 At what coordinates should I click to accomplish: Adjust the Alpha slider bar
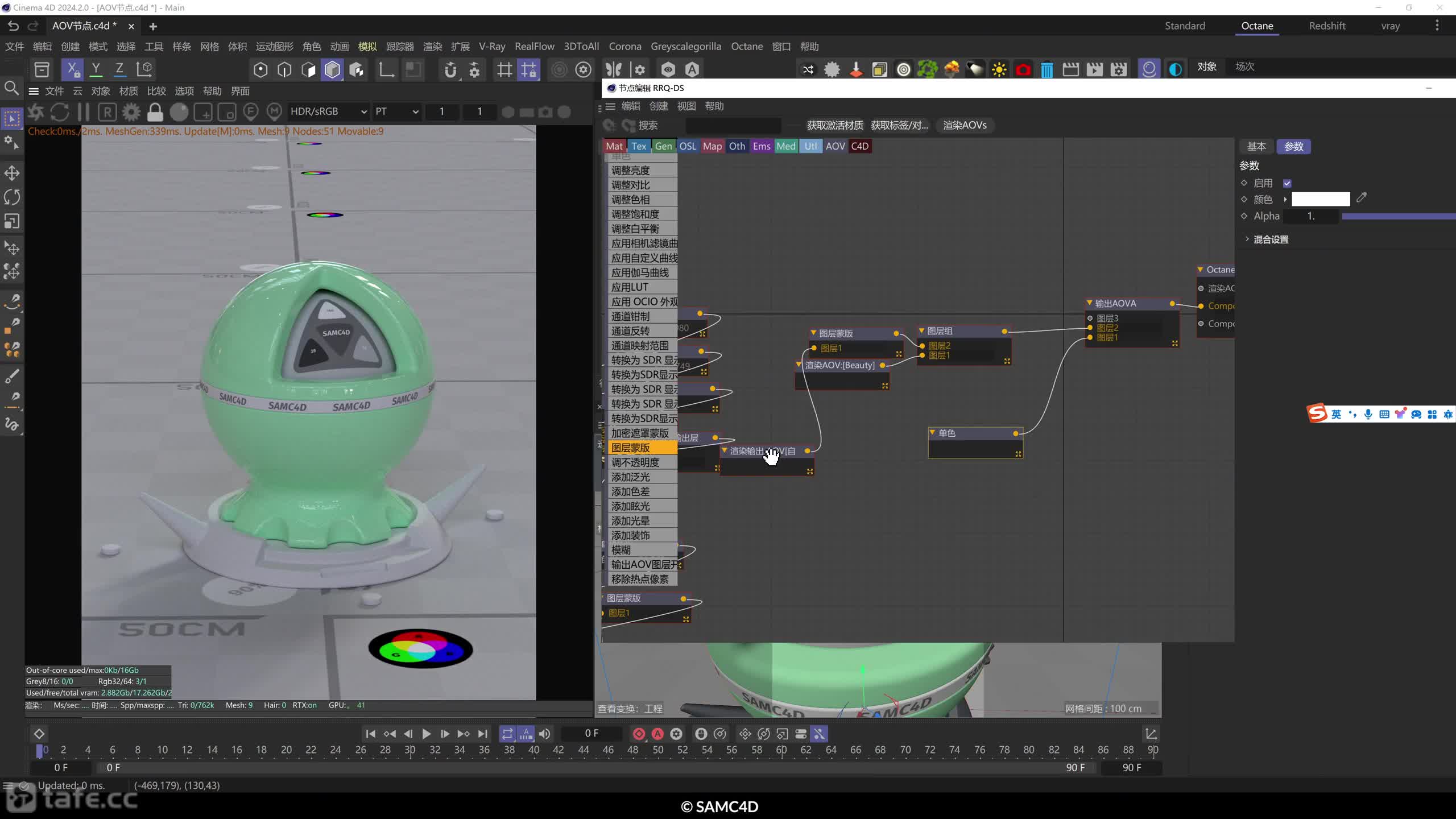click(x=1398, y=216)
